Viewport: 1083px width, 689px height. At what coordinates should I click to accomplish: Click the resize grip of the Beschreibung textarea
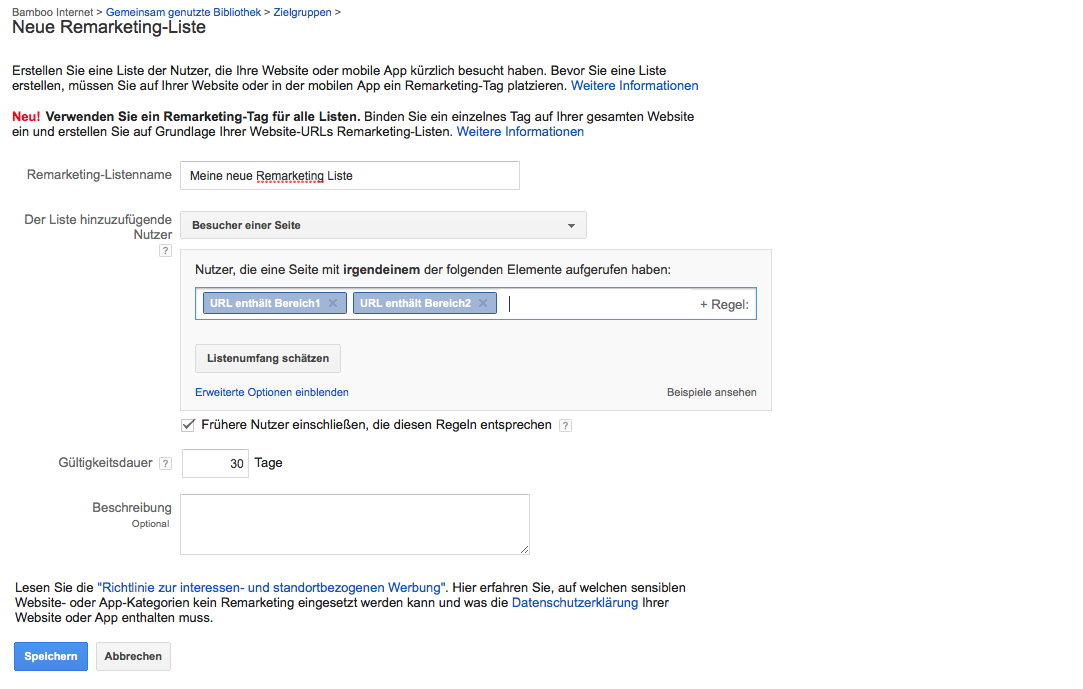coord(524,550)
